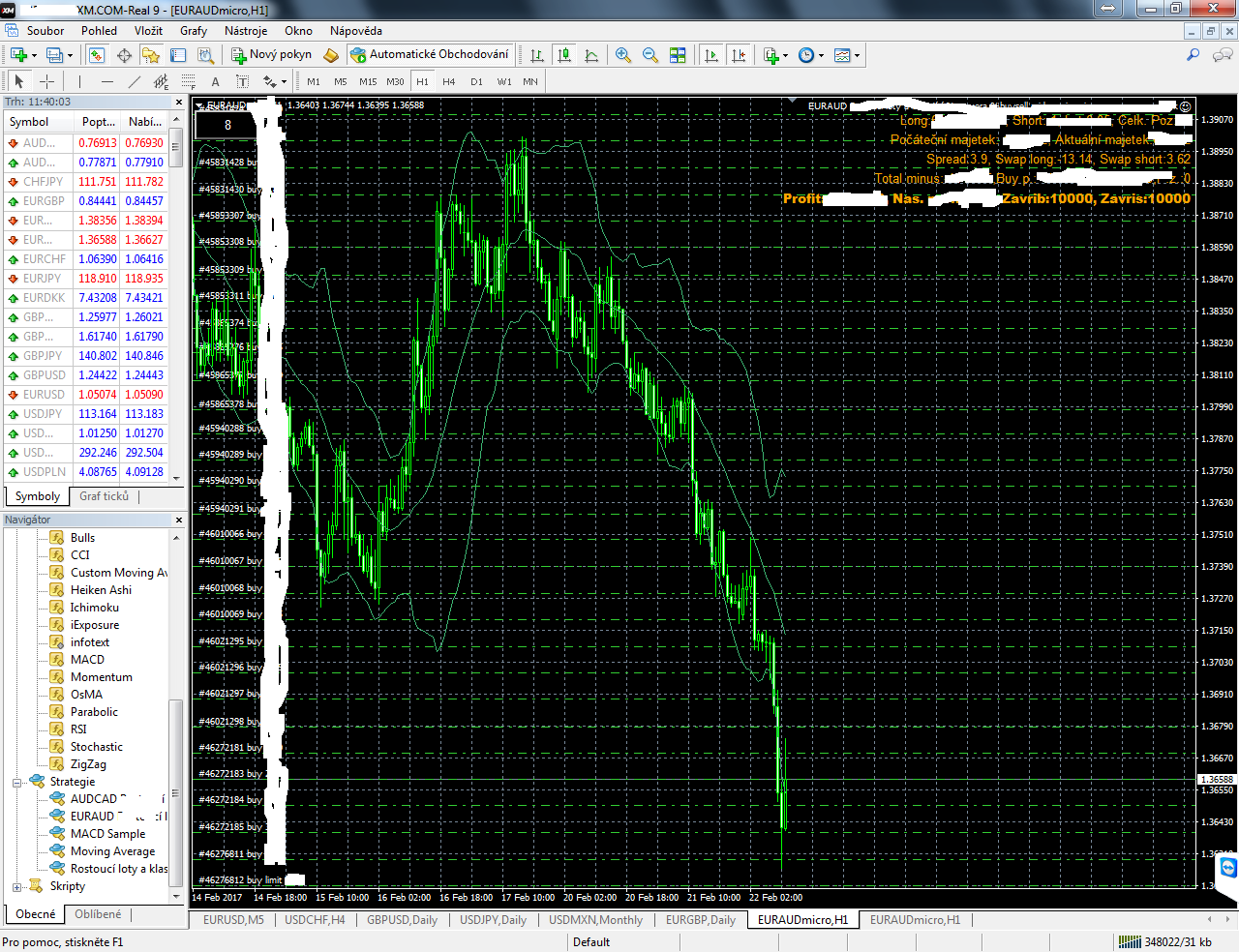Draw a horizontal line
The height and width of the screenshot is (952, 1239).
click(106, 81)
